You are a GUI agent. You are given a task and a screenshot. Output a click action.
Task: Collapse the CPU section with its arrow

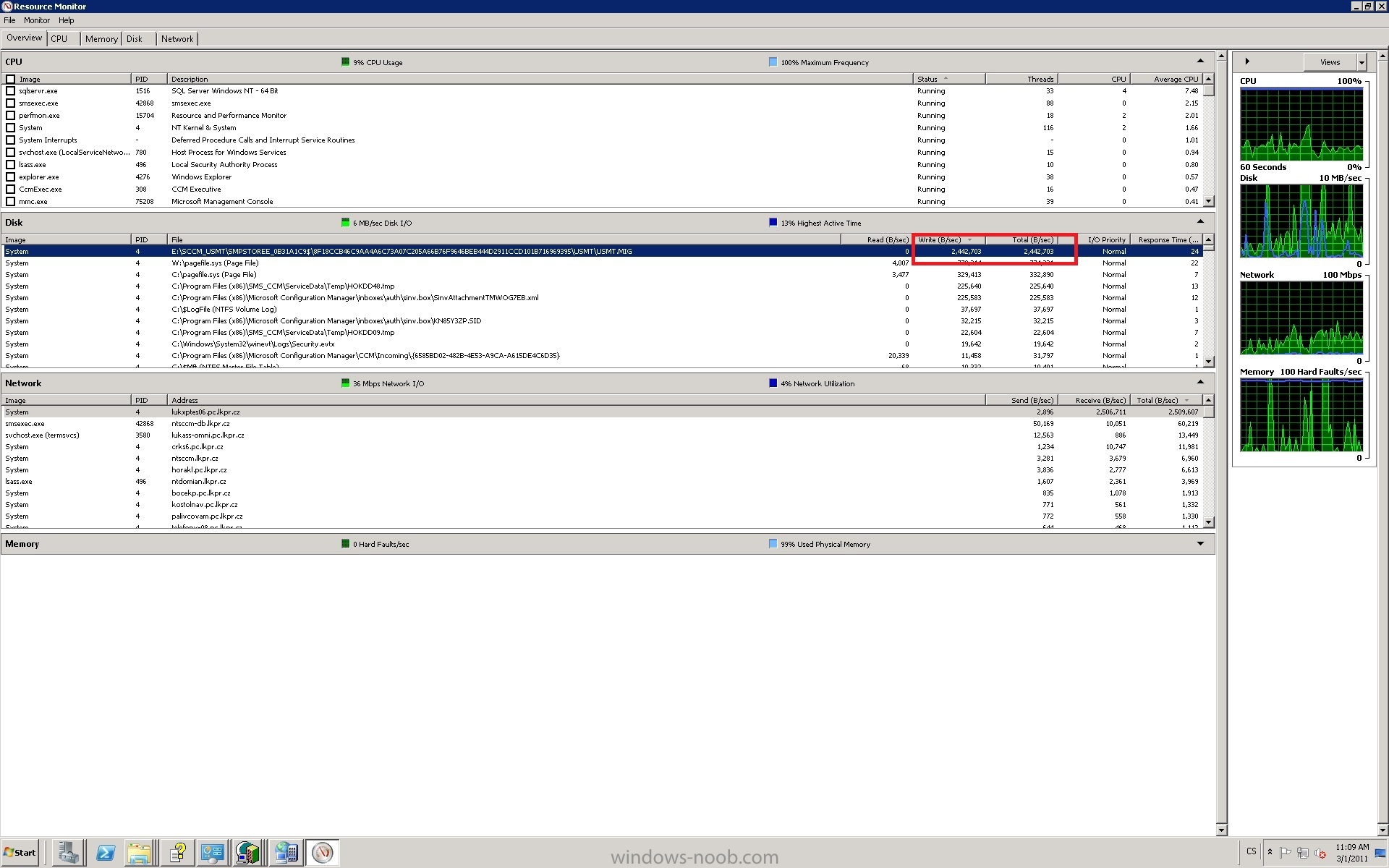tap(1200, 61)
